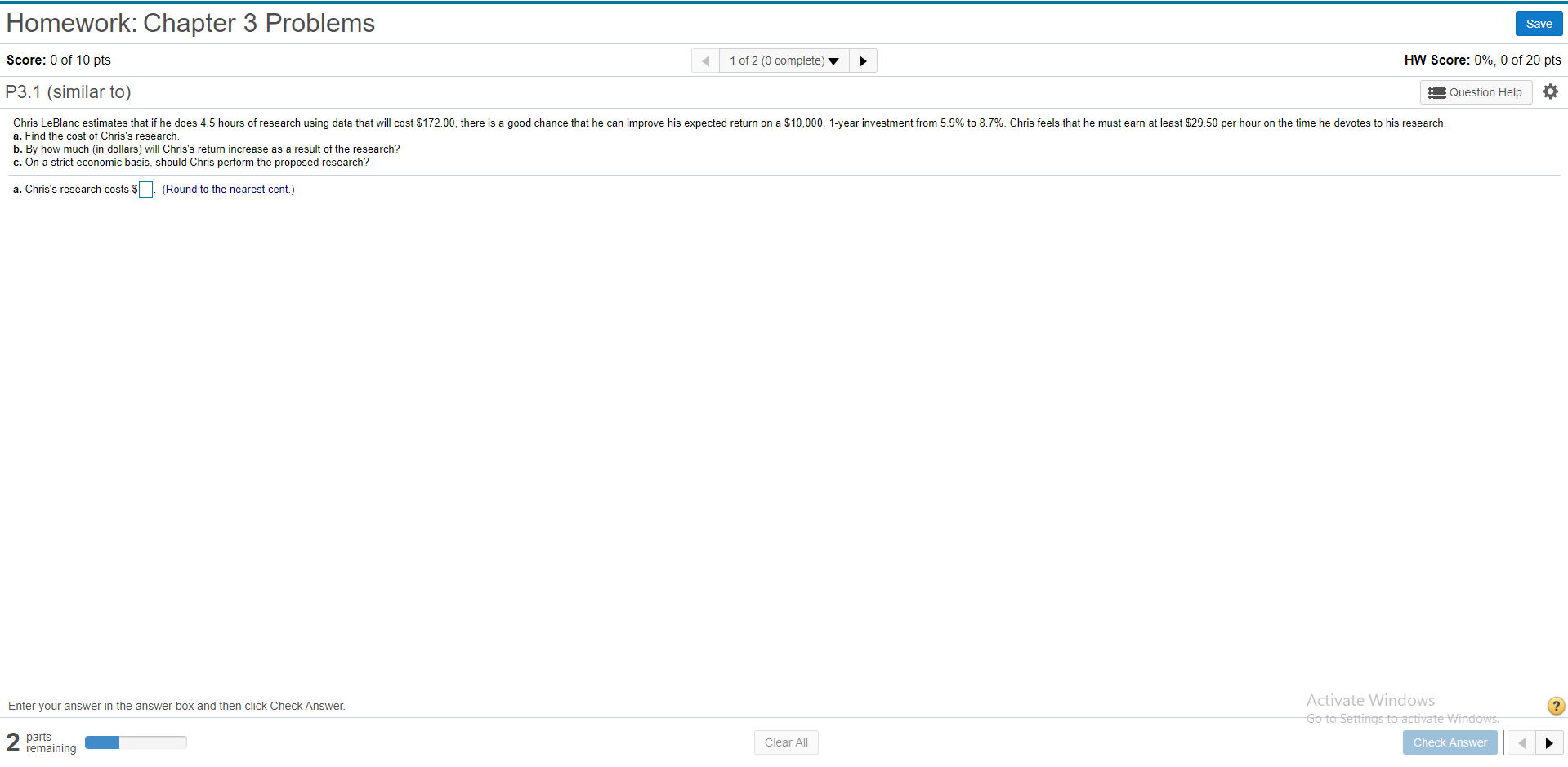Click 'HW Score: 0%, 0 of 20 pts' text

(1482, 60)
